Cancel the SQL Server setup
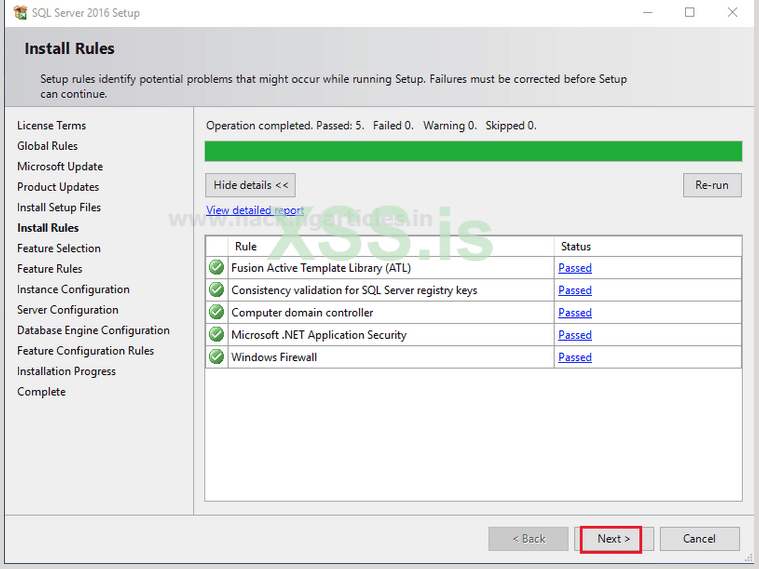The image size is (759, 569). pyautogui.click(x=699, y=539)
